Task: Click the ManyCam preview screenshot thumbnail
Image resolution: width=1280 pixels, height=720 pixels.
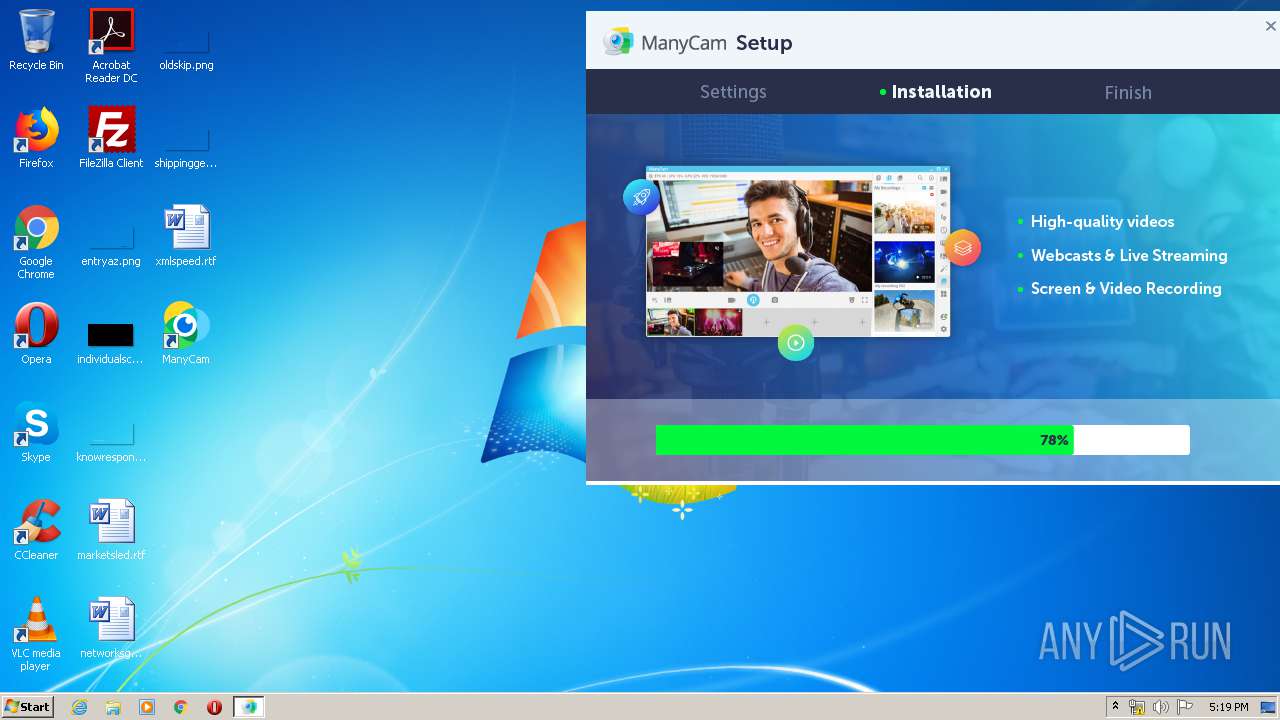Action: click(x=798, y=251)
